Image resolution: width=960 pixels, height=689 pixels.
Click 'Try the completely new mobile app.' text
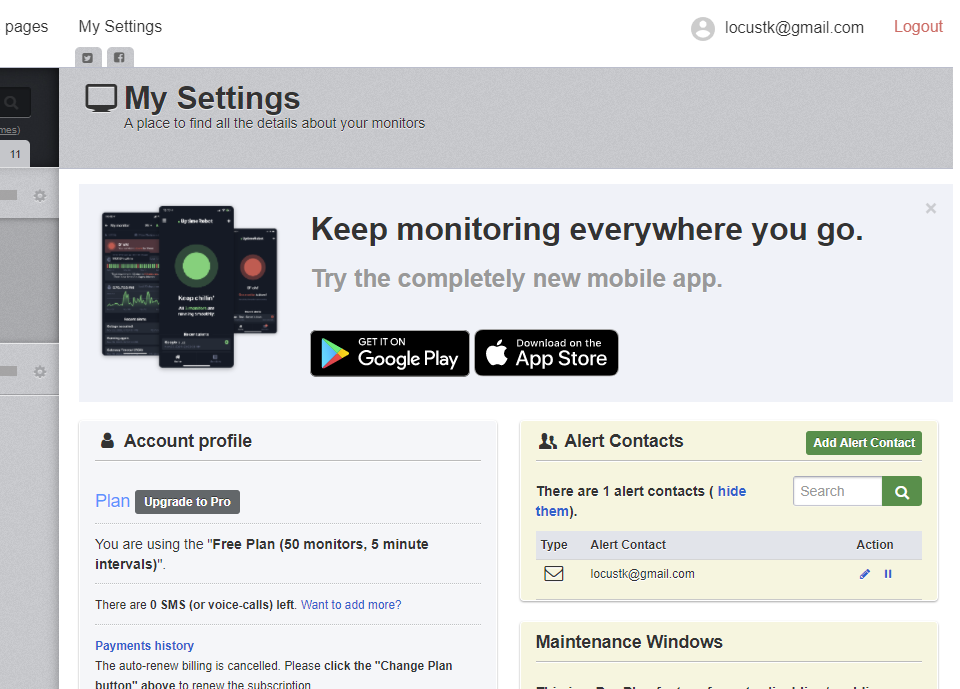click(x=517, y=279)
